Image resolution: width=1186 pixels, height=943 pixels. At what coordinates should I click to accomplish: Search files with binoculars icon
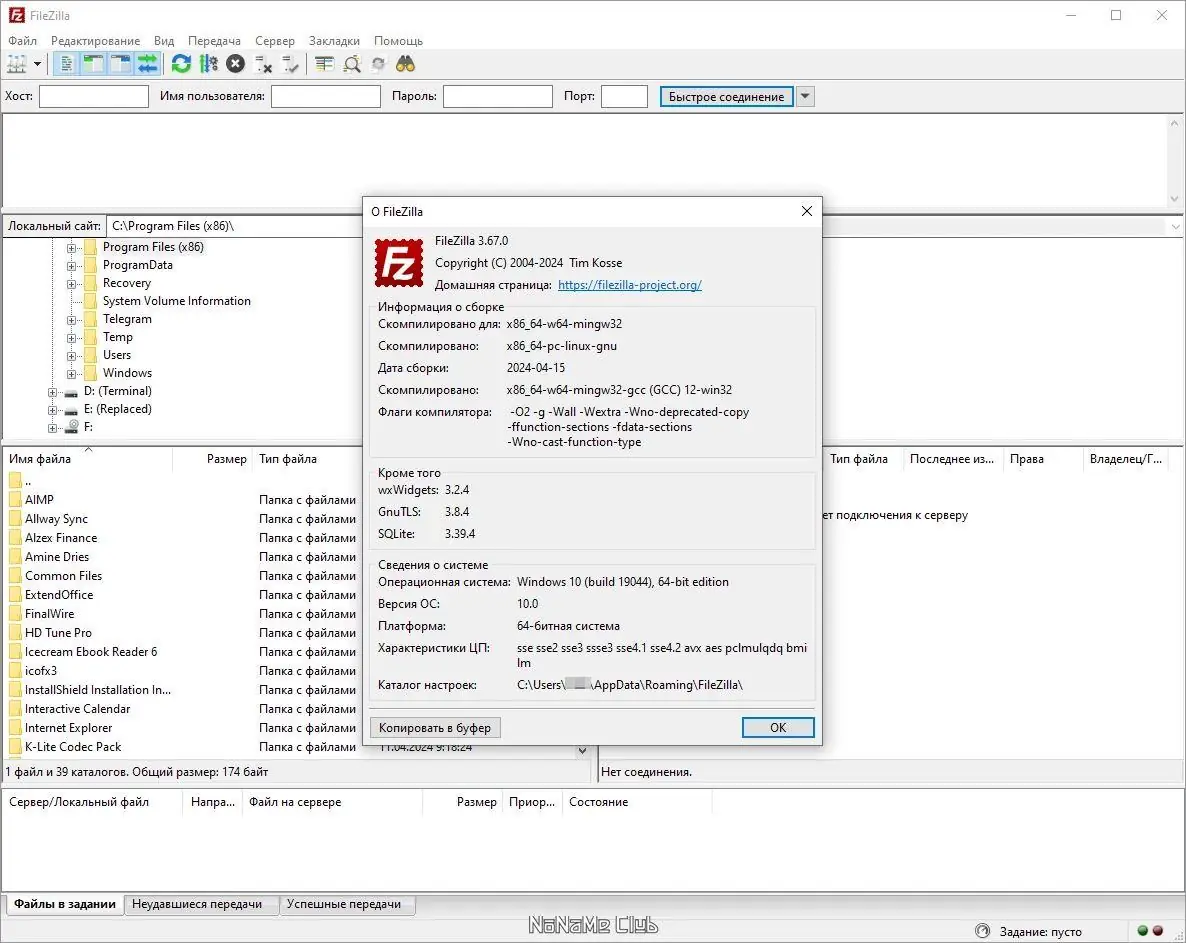[x=405, y=64]
